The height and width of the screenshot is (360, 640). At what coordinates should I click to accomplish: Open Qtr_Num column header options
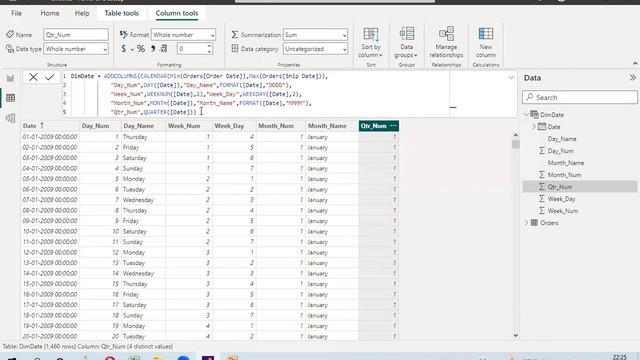pos(393,126)
